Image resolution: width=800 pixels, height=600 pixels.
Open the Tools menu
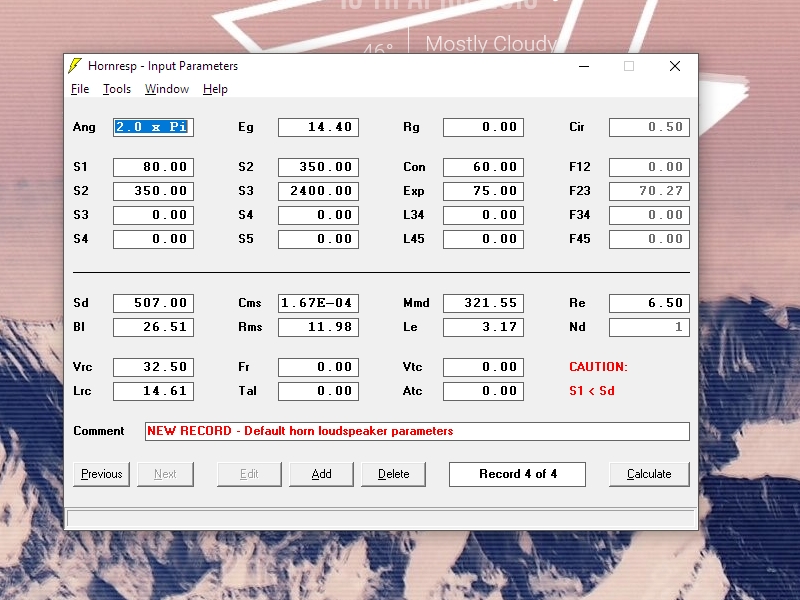pyautogui.click(x=117, y=89)
